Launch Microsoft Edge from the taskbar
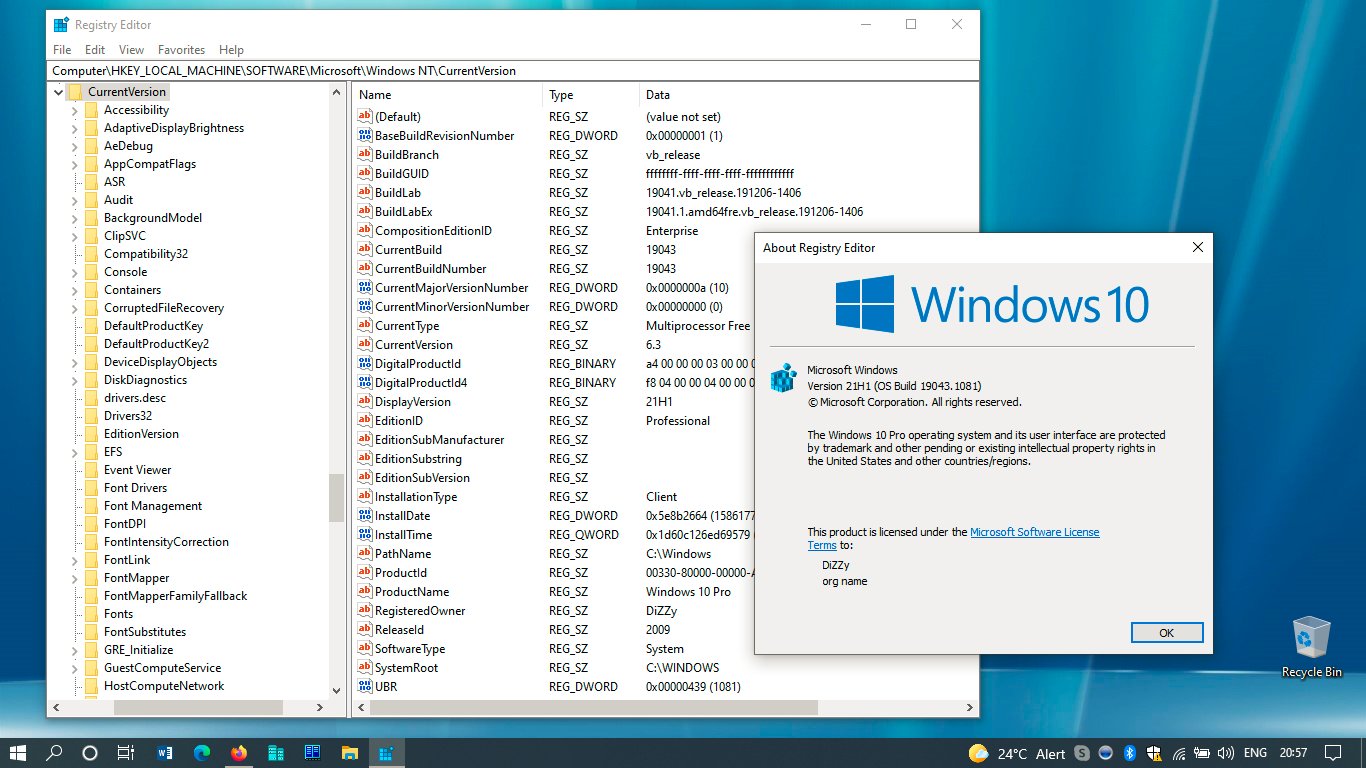This screenshot has width=1366, height=768. coord(202,753)
